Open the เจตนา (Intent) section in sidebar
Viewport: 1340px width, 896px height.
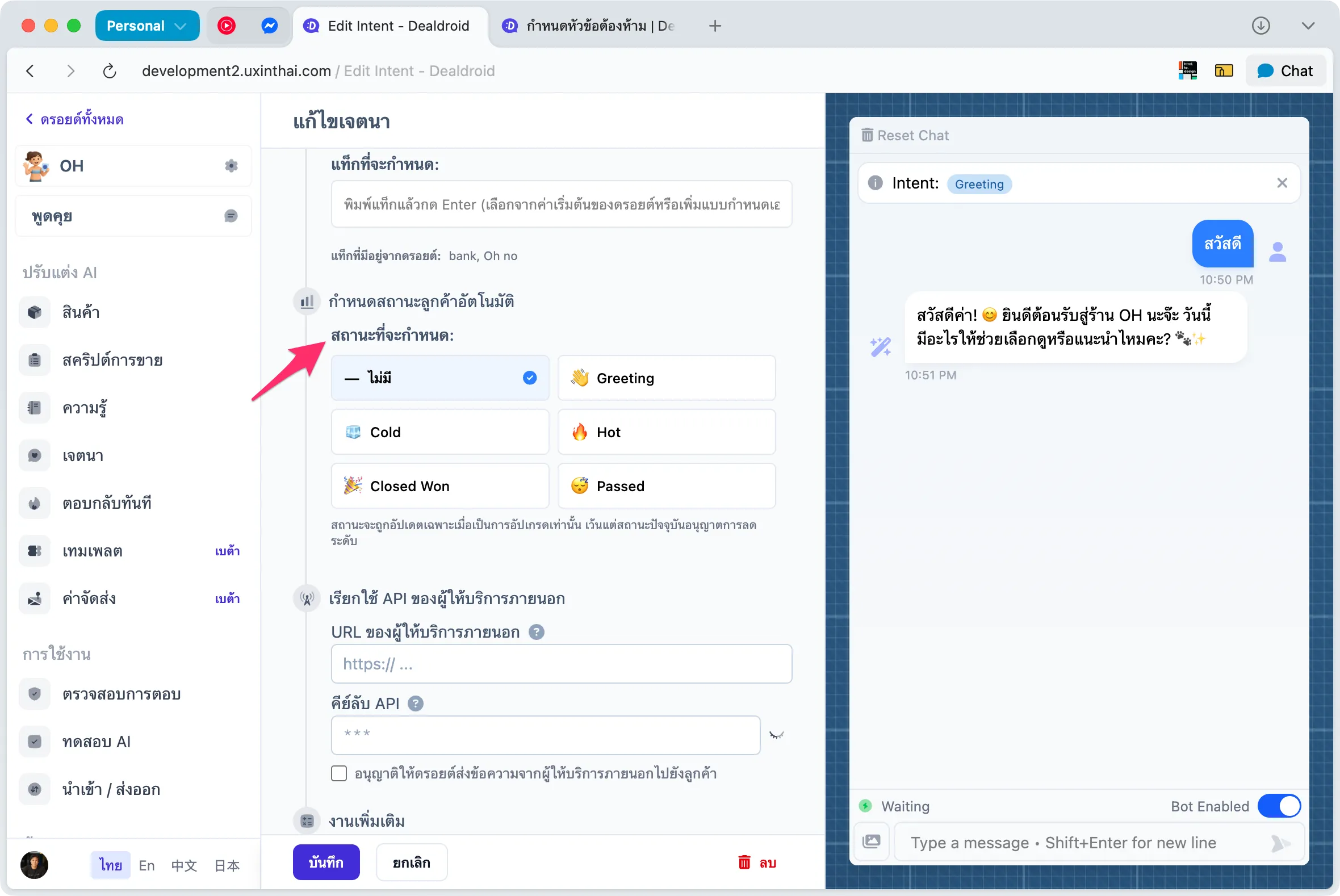[82, 455]
